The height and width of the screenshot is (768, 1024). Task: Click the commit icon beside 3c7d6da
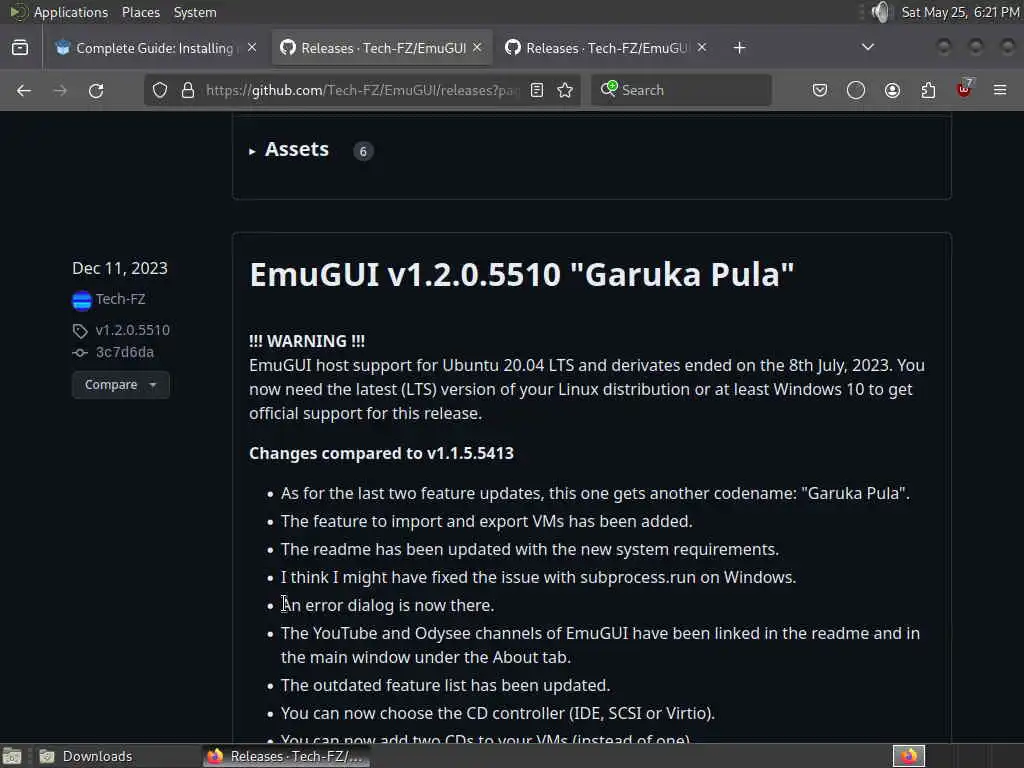[x=80, y=353]
